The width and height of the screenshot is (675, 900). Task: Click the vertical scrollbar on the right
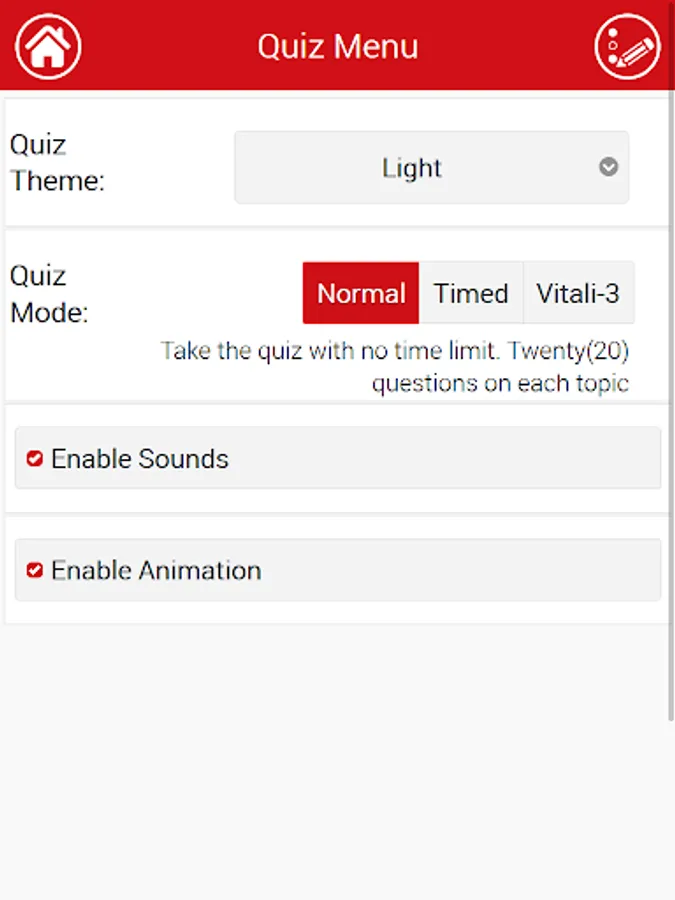tap(671, 400)
